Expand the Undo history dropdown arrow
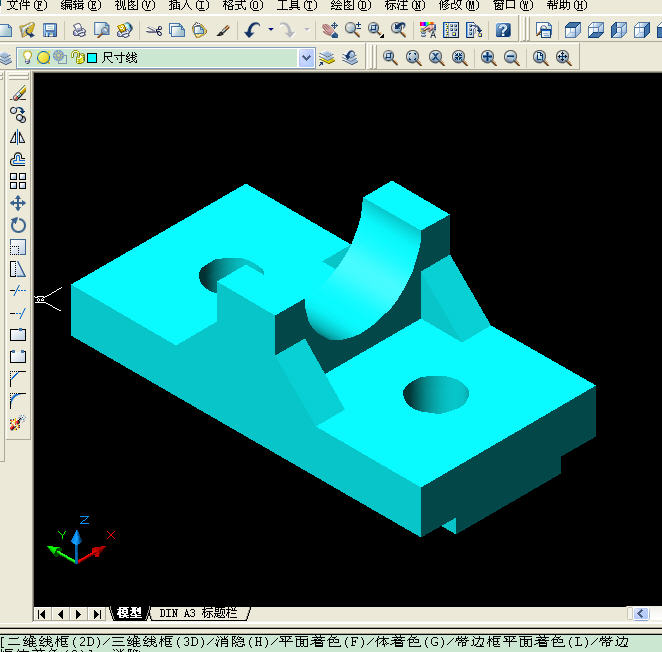This screenshot has width=662, height=652. click(x=271, y=30)
